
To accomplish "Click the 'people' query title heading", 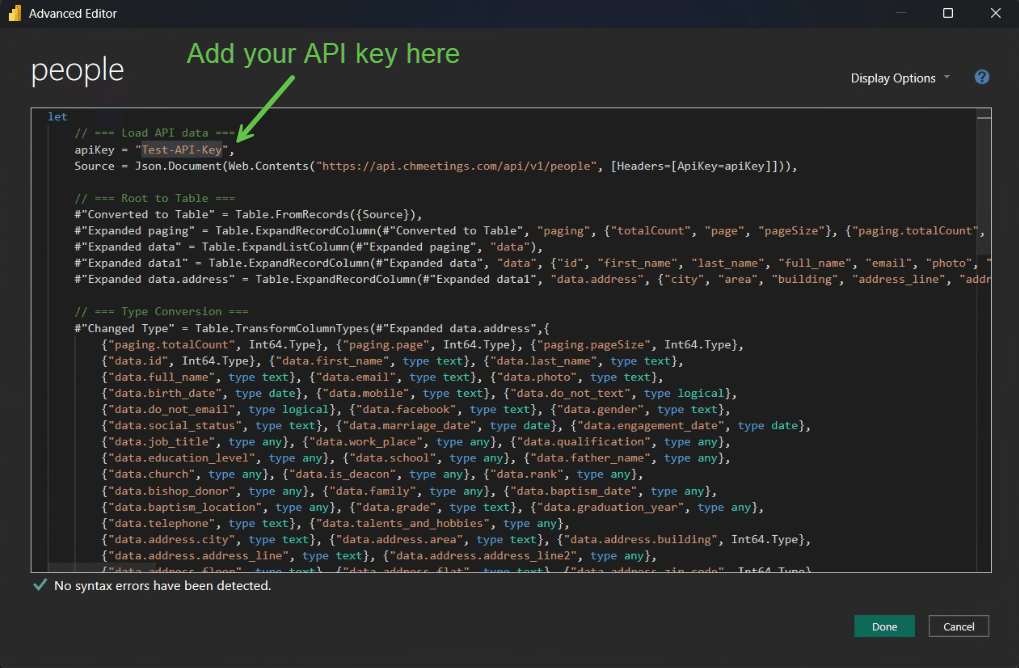I will [x=78, y=71].
